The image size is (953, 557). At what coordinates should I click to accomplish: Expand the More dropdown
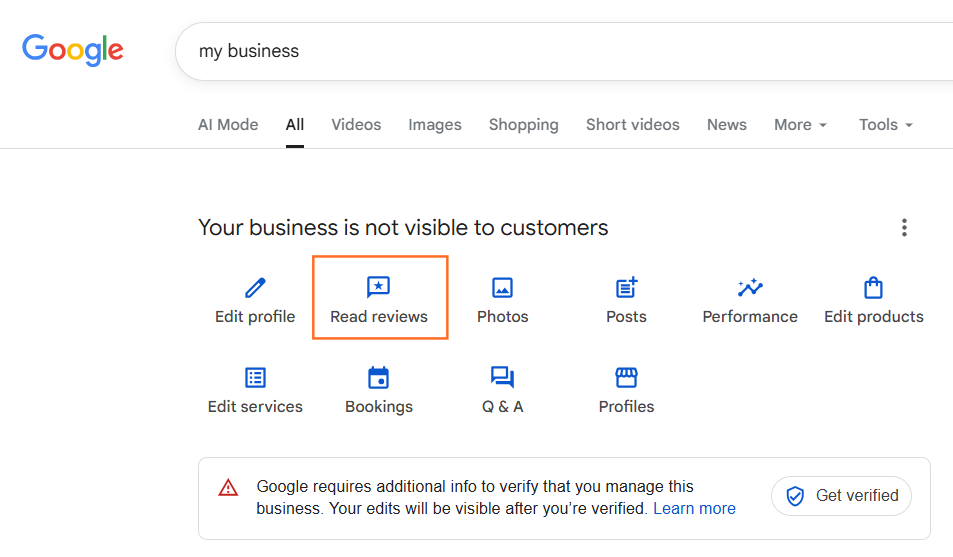click(x=800, y=125)
